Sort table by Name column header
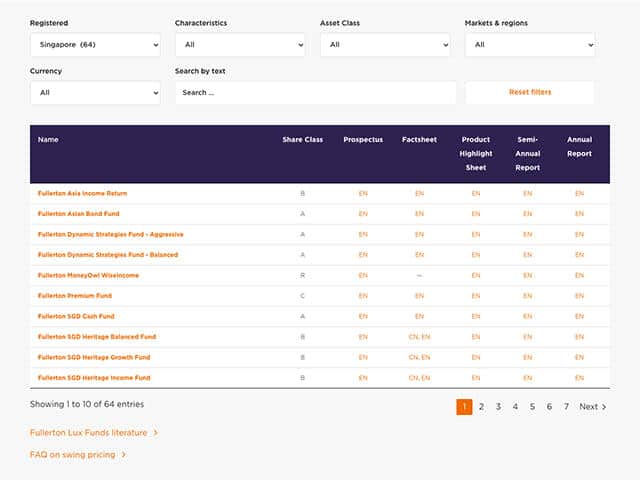The height and width of the screenshot is (480, 640). click(x=48, y=140)
